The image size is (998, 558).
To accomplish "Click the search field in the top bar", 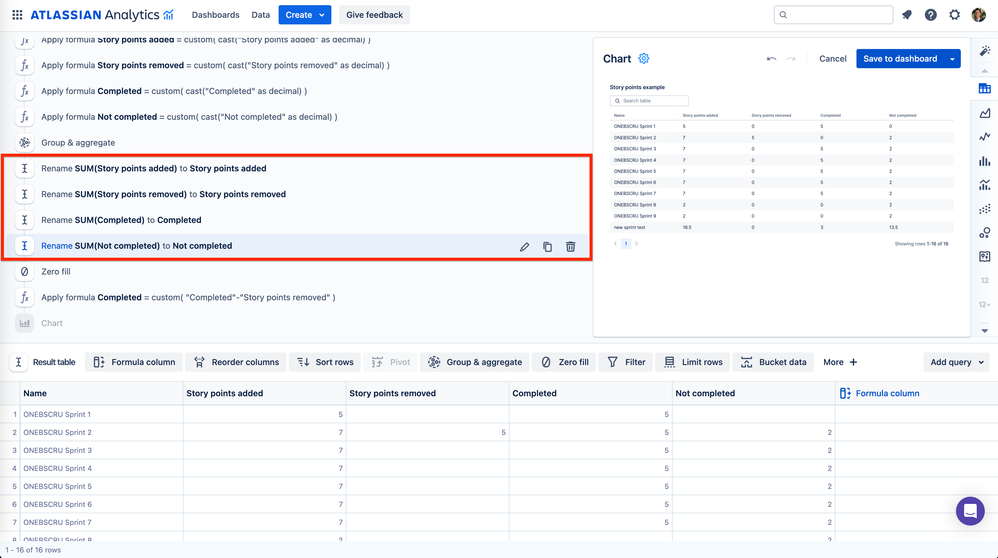I will pyautogui.click(x=833, y=15).
